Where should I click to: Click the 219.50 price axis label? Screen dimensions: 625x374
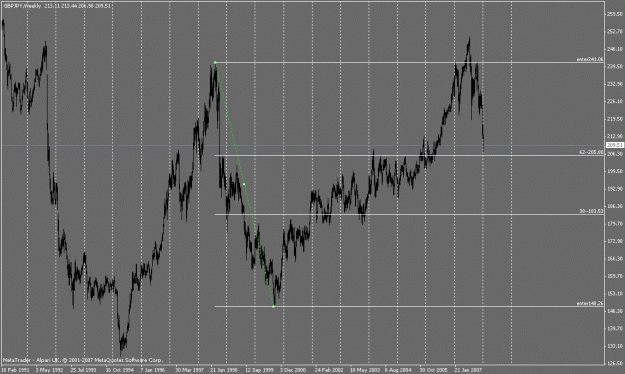pos(614,119)
